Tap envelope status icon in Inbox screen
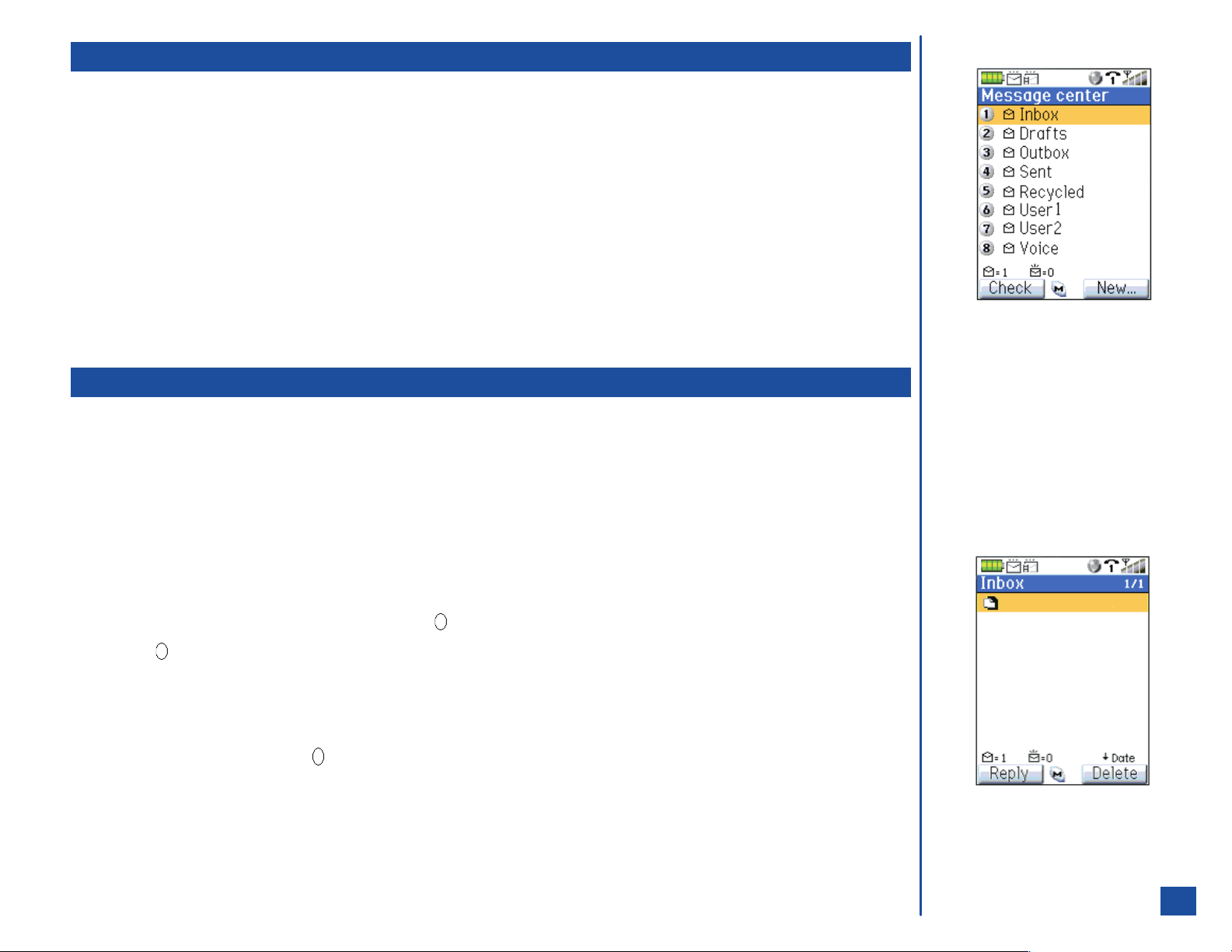The height and width of the screenshot is (952, 1232). pos(1014,566)
